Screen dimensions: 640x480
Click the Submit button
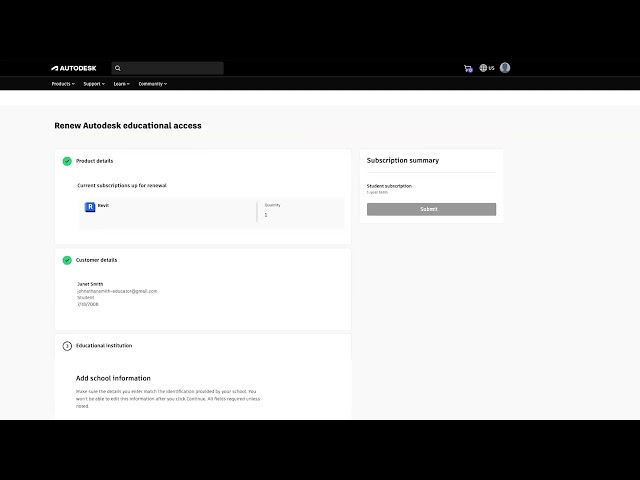[431, 209]
